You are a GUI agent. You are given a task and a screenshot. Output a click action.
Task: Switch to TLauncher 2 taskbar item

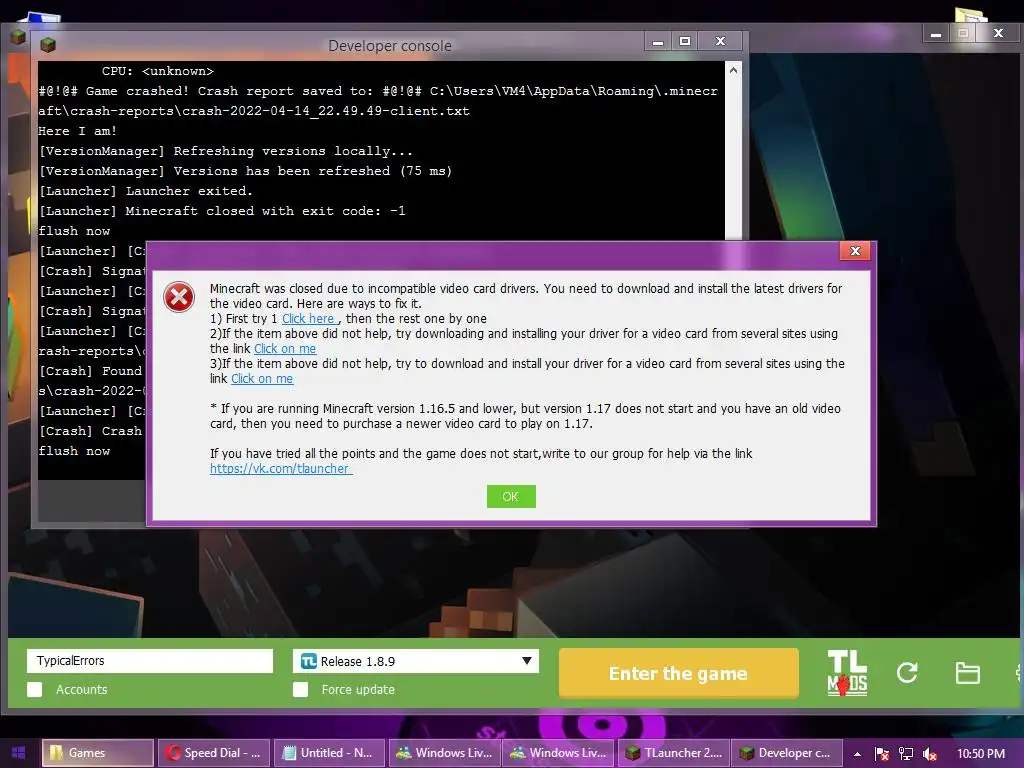pos(673,753)
